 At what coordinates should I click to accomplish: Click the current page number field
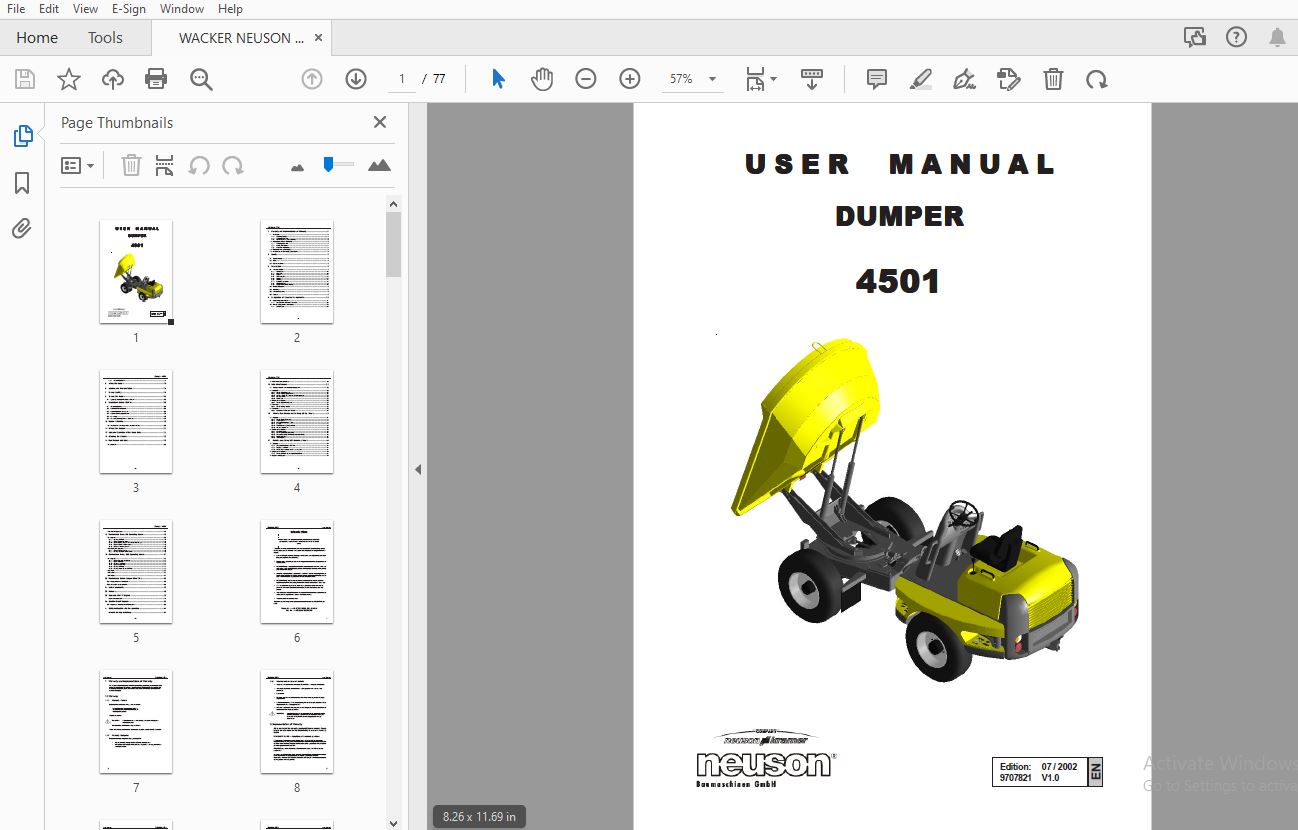(402, 79)
